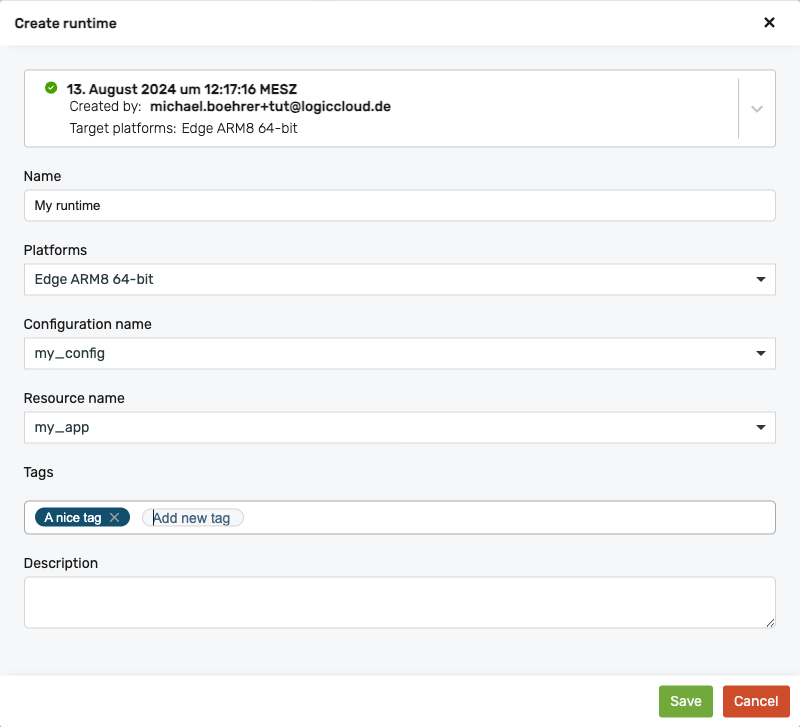The image size is (800, 727).
Task: Open the Resource name dropdown arrow
Action: point(761,428)
